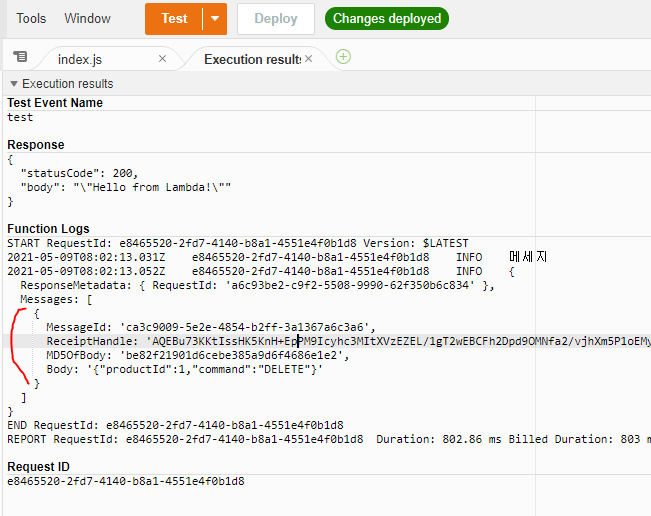Close the index.js tab
651x516 pixels.
pyautogui.click(x=162, y=59)
